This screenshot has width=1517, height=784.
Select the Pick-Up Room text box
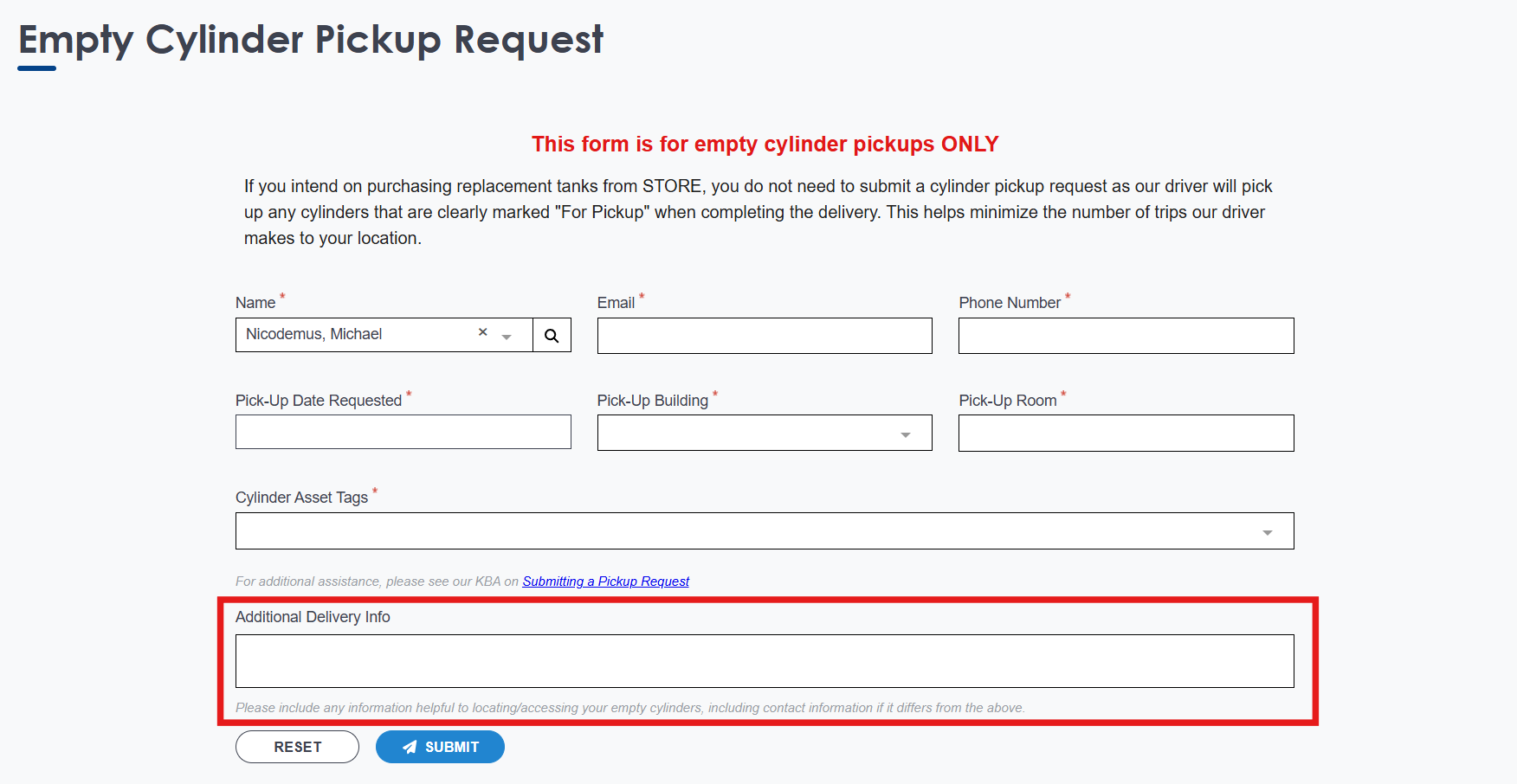[x=1126, y=434]
